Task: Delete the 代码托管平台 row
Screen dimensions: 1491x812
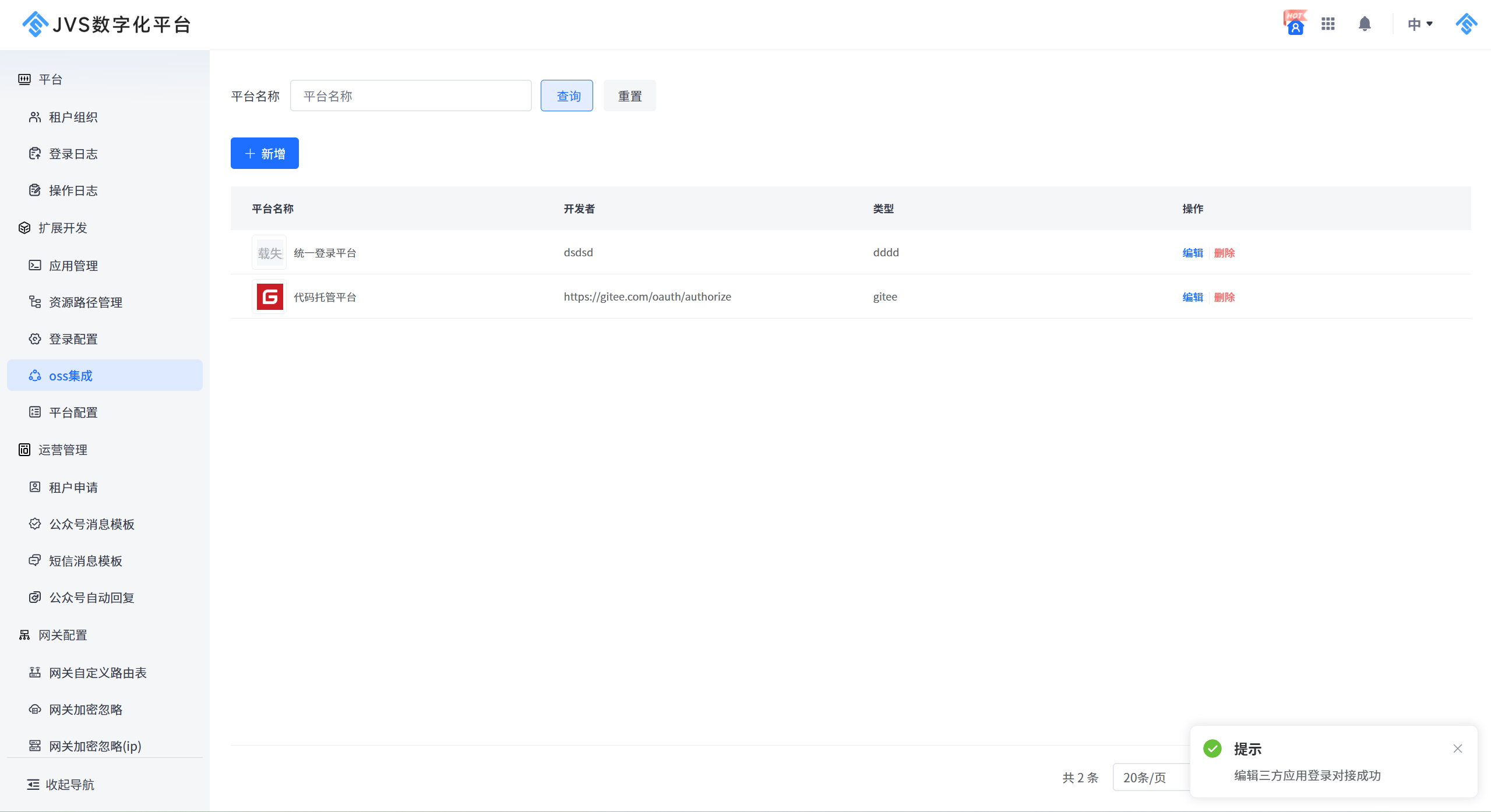Action: point(1224,297)
